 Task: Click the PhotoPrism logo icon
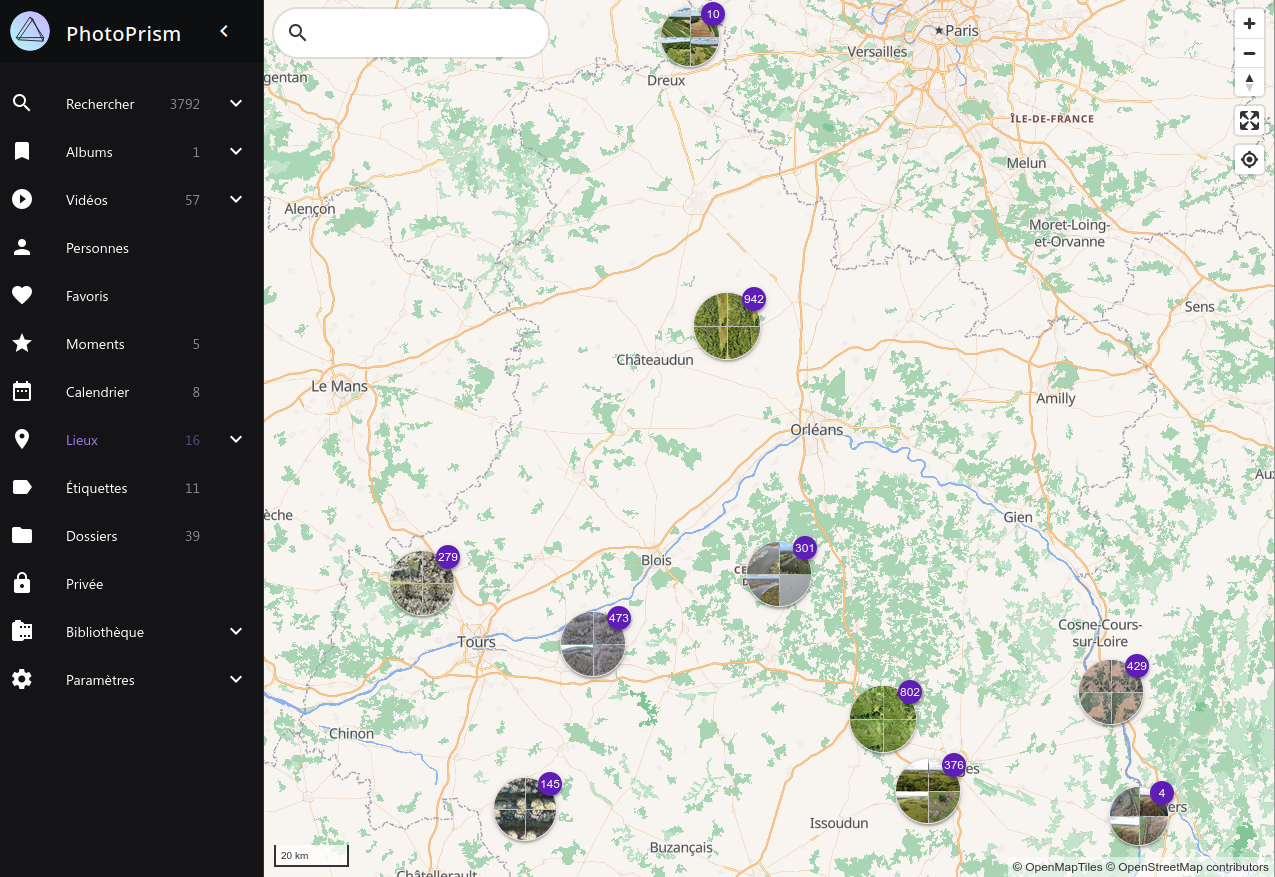(x=30, y=32)
